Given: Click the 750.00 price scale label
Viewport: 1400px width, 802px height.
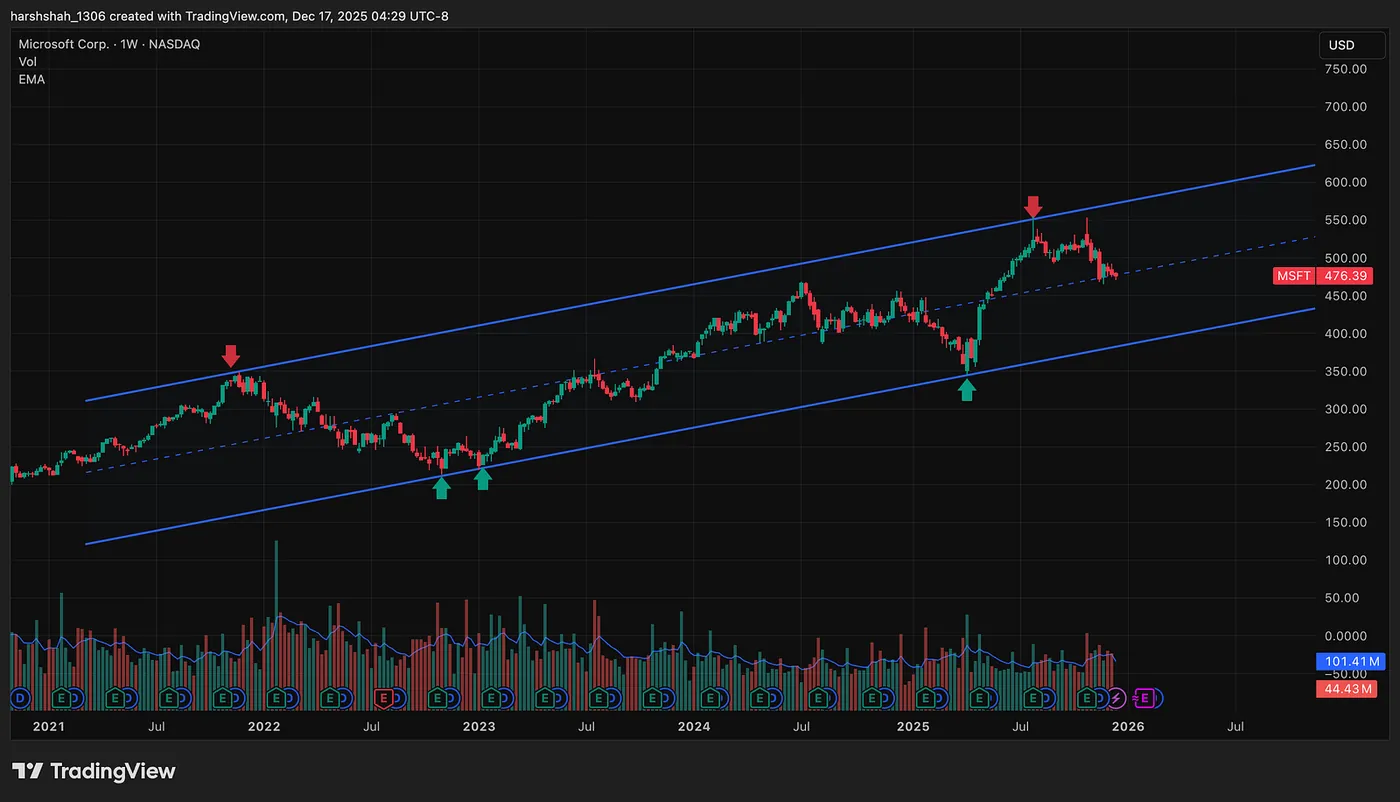Looking at the screenshot, I should click(1345, 69).
